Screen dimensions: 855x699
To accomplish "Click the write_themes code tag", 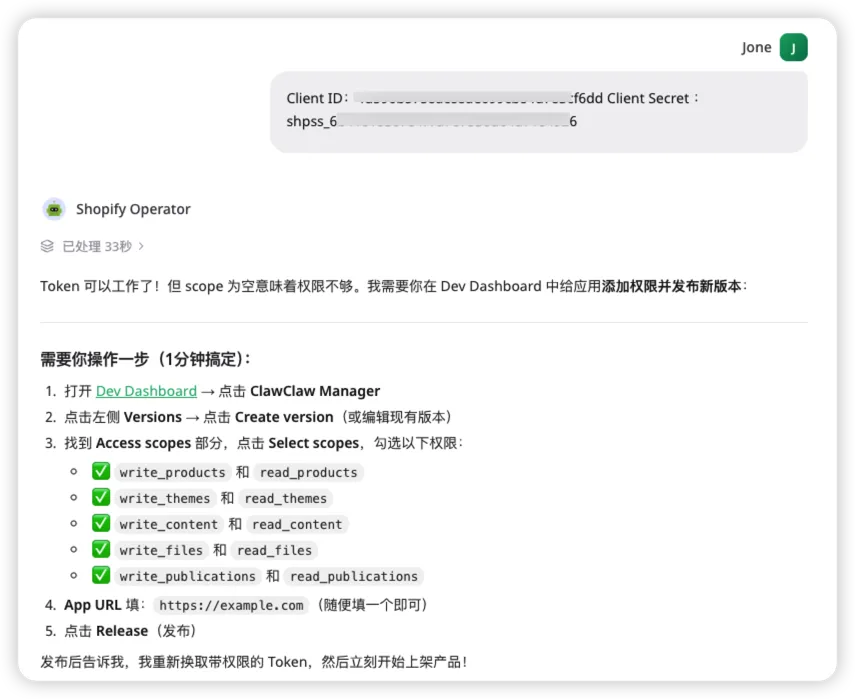I will point(165,498).
